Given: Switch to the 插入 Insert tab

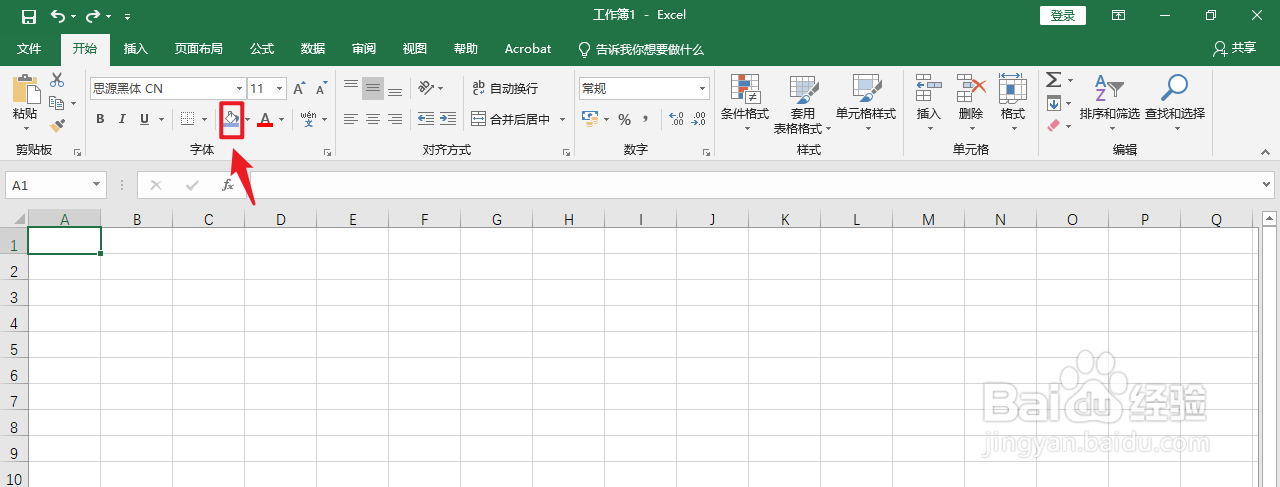Looking at the screenshot, I should pos(136,48).
